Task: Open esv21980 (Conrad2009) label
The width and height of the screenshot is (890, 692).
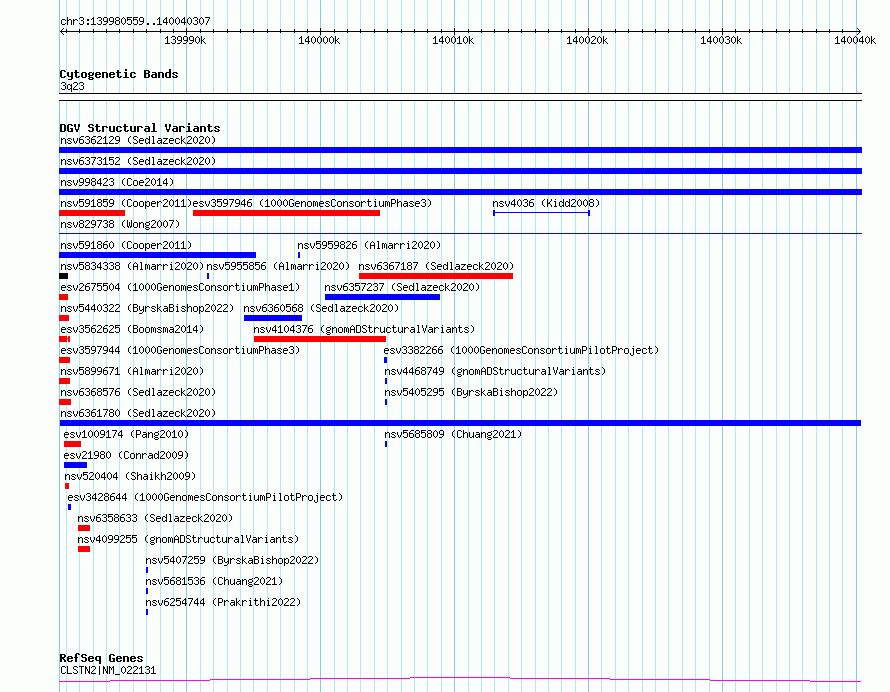Action: coord(126,455)
